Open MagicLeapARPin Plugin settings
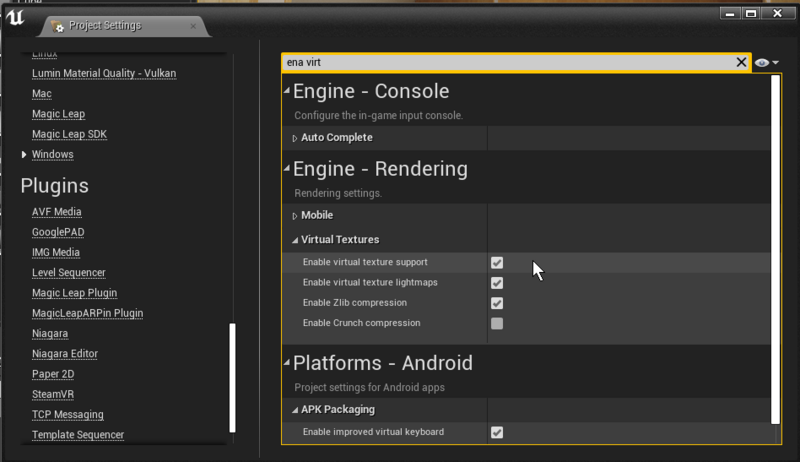This screenshot has width=800, height=462. pos(88,313)
